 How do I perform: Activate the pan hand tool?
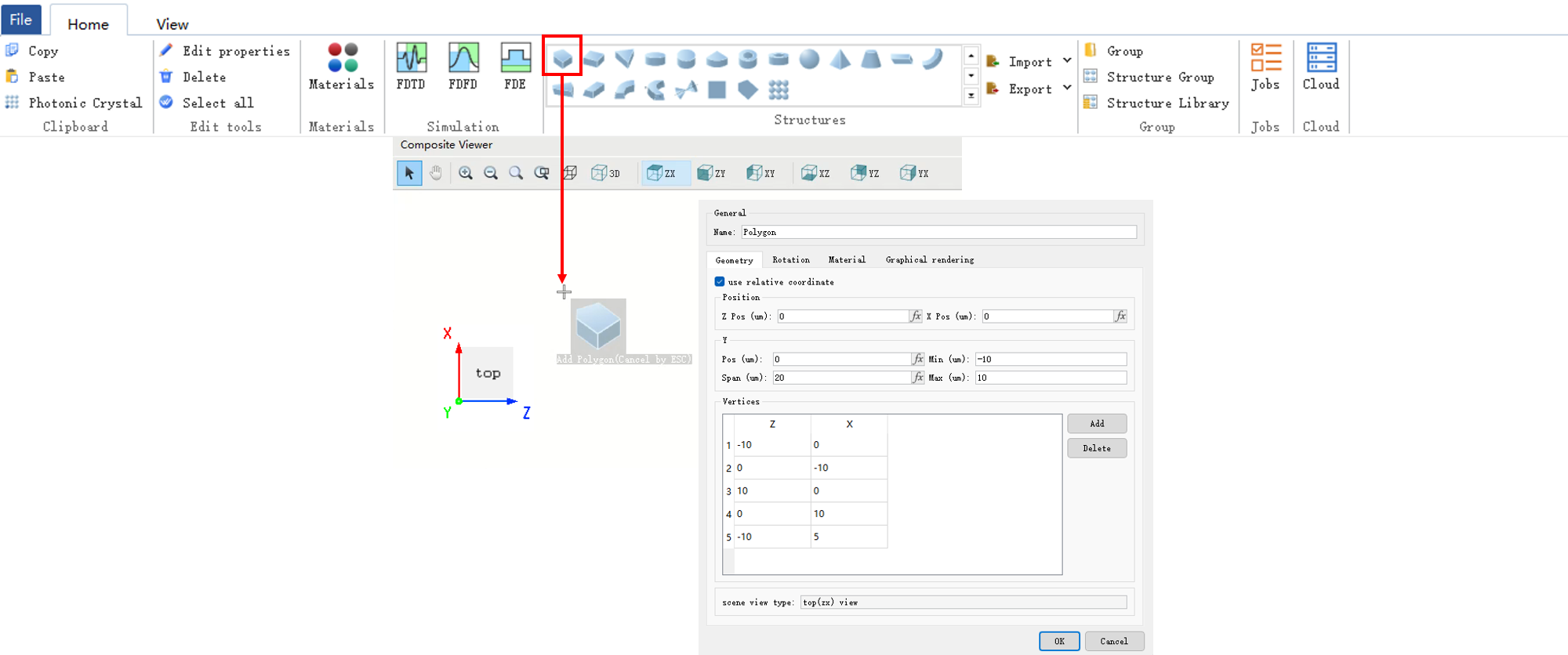click(x=436, y=173)
